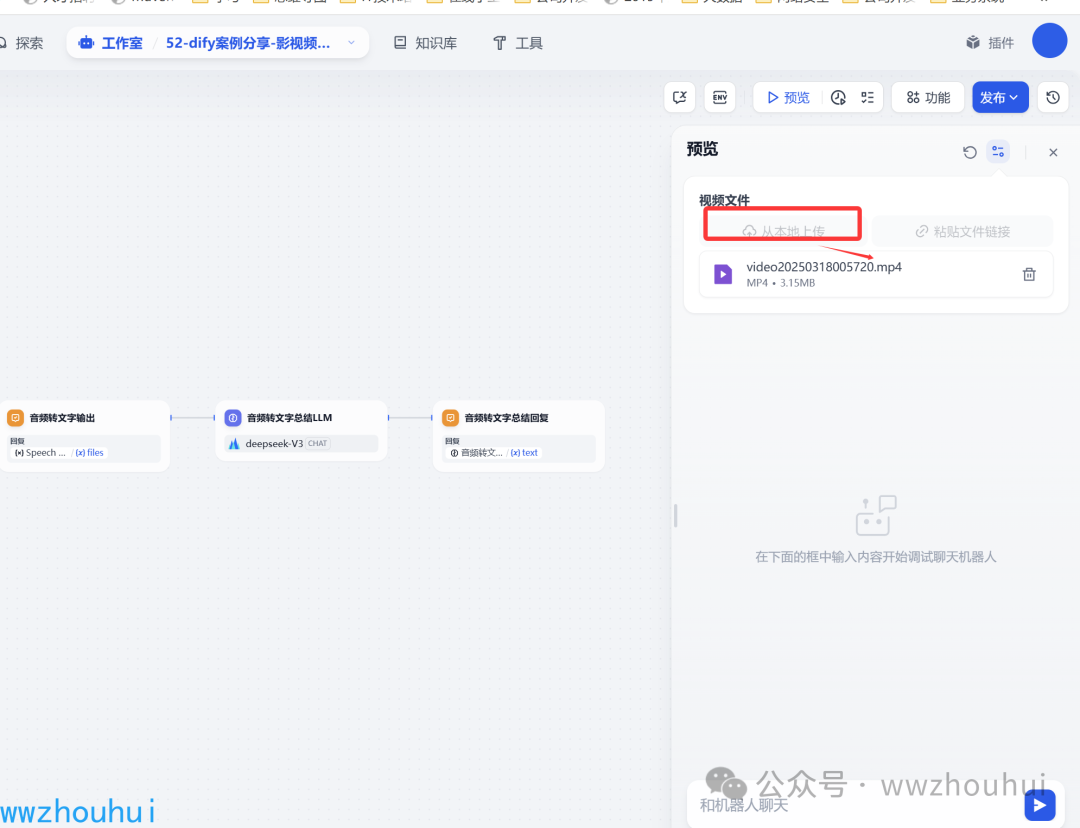This screenshot has height=828, width=1080.
Task: Click 粘贴文件链接 to paste a file link
Action: (962, 231)
